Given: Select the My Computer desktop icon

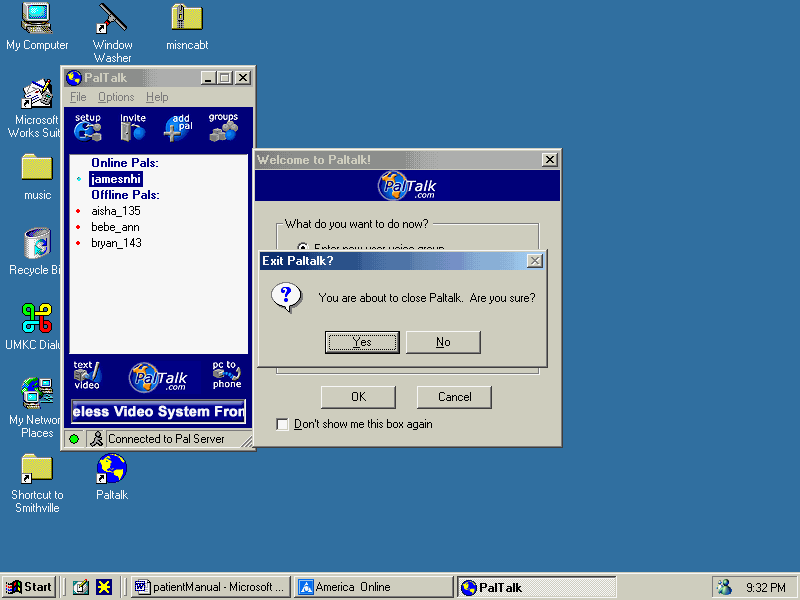Looking at the screenshot, I should 37,27.
